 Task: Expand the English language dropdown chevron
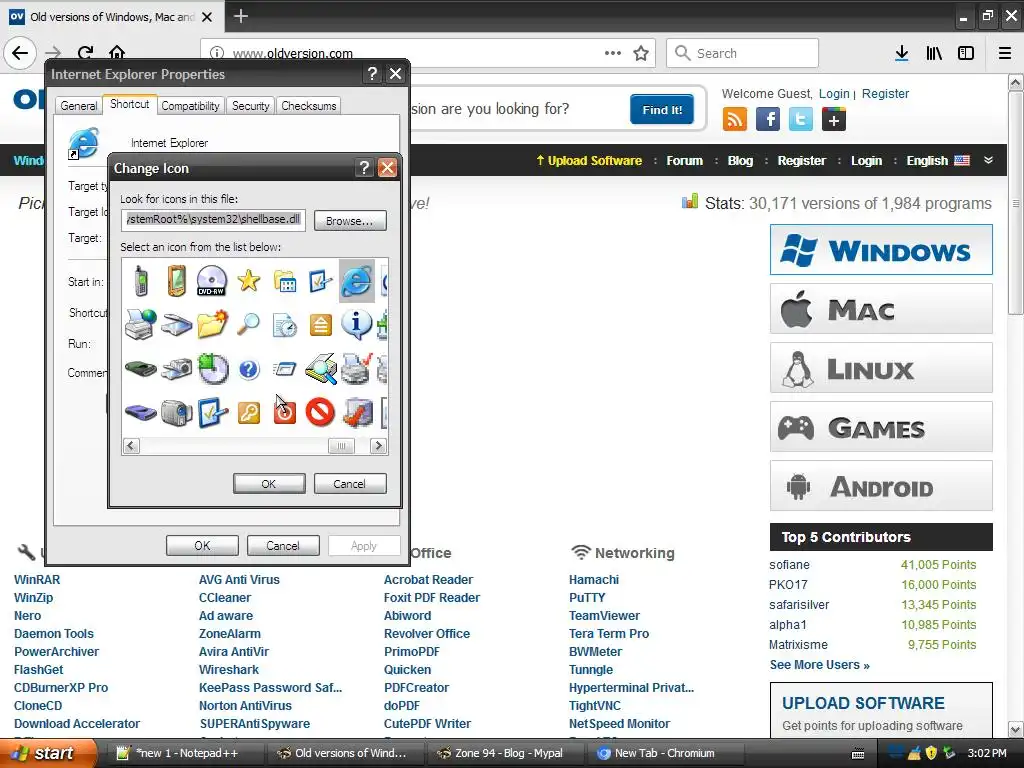click(x=989, y=160)
